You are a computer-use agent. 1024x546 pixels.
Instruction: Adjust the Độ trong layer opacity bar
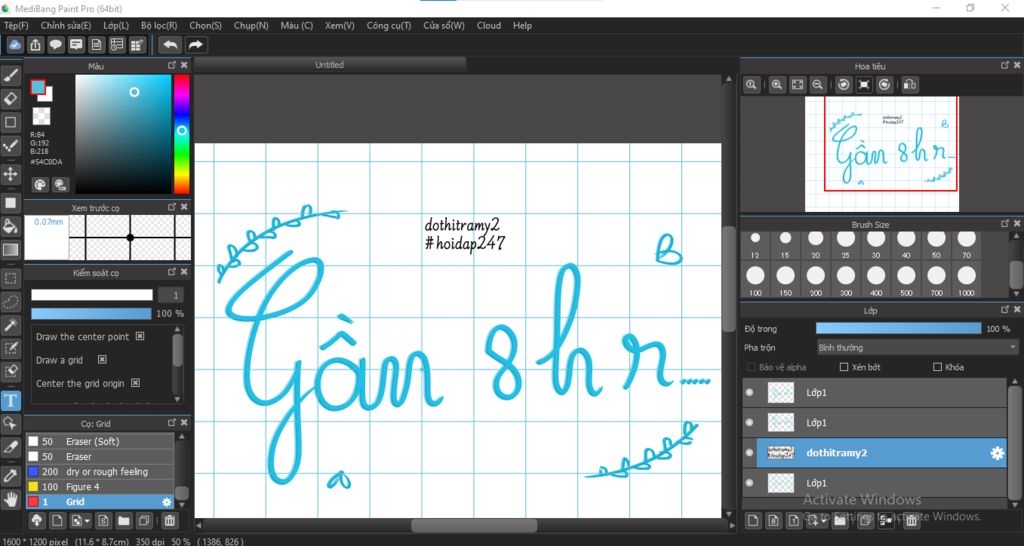899,329
